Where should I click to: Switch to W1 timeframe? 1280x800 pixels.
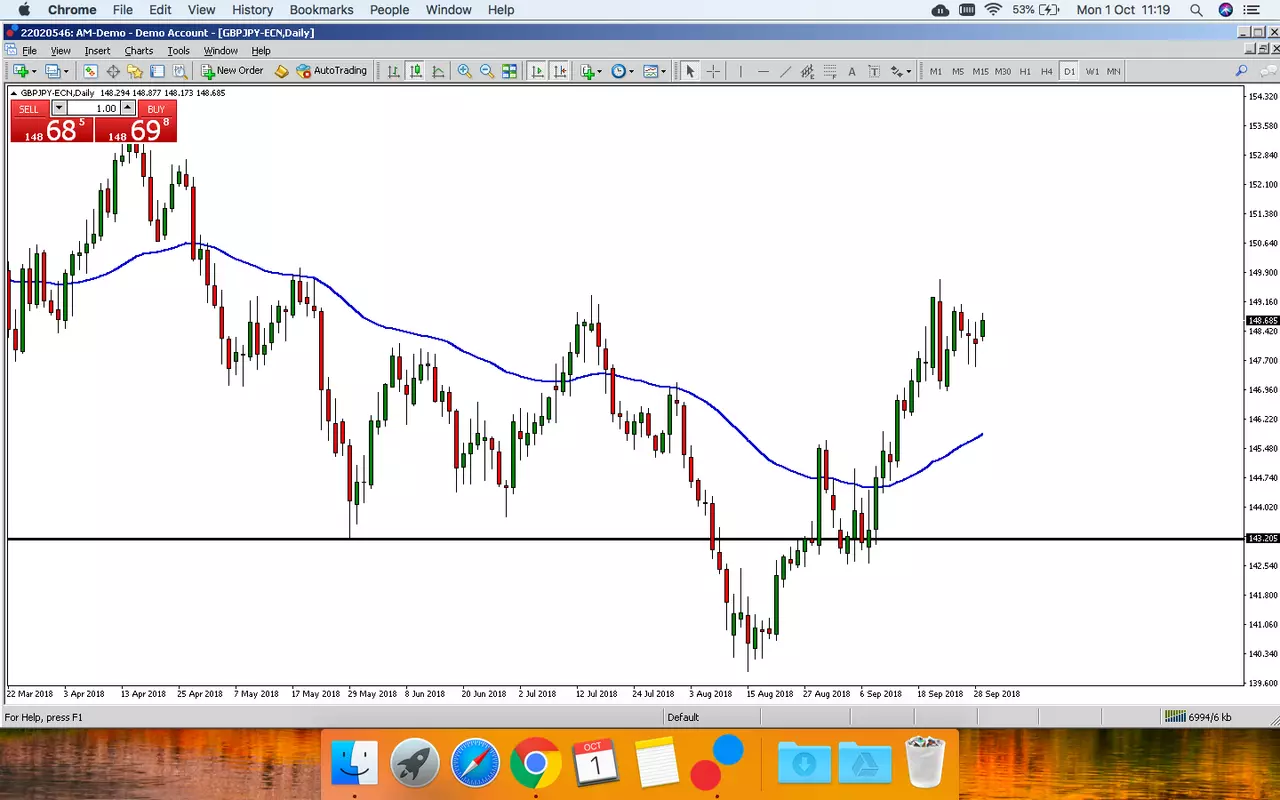pos(1092,71)
